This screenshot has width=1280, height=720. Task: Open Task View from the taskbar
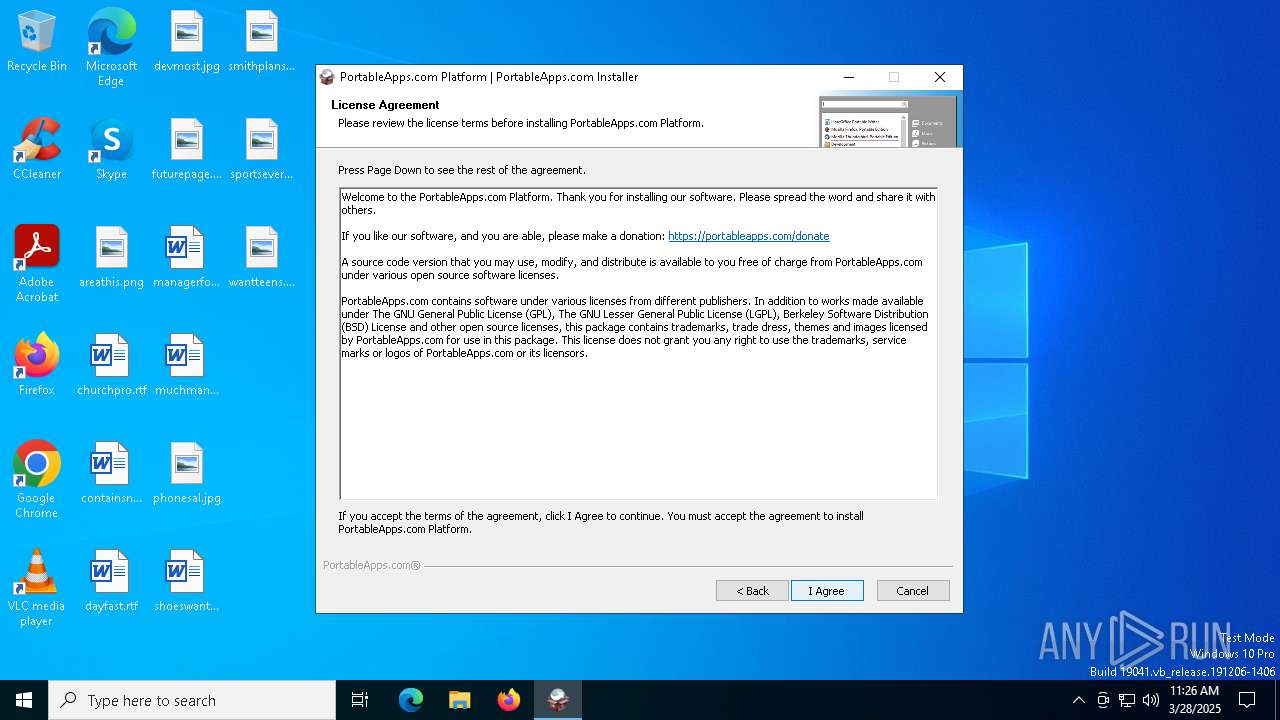click(x=360, y=700)
